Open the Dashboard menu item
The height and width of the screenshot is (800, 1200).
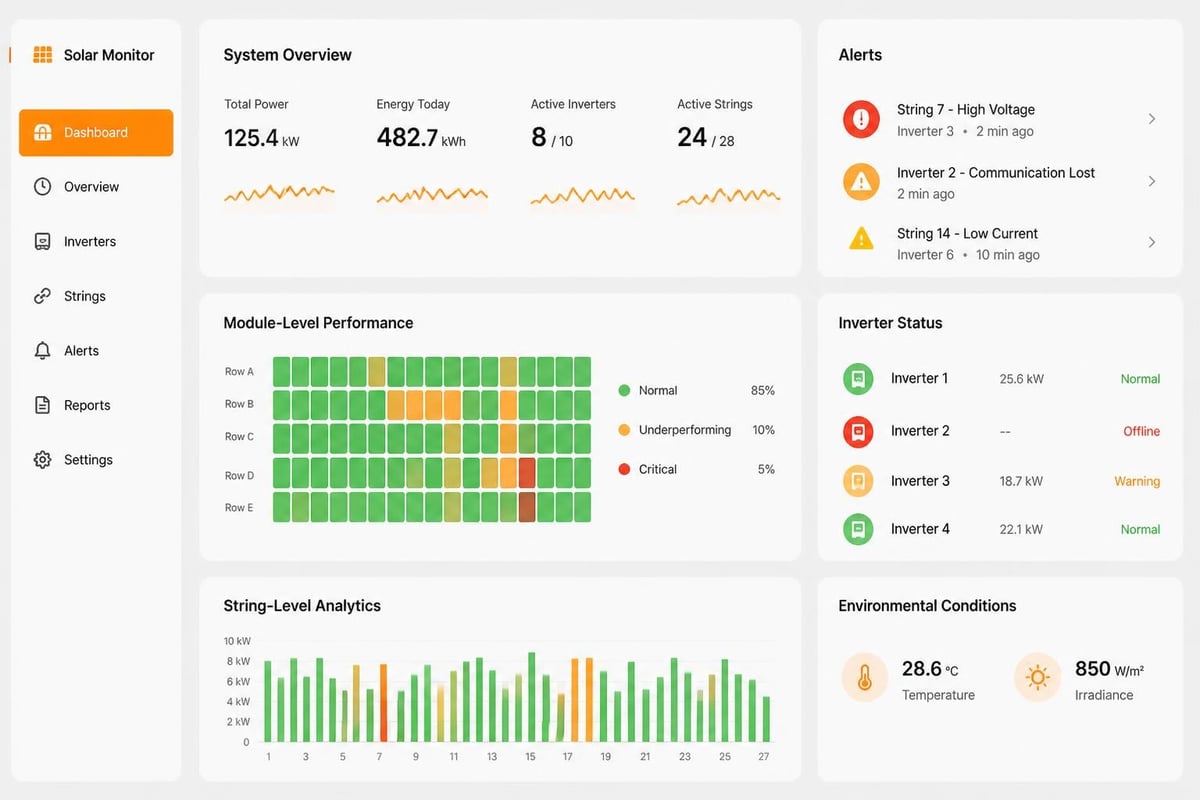tap(96, 133)
